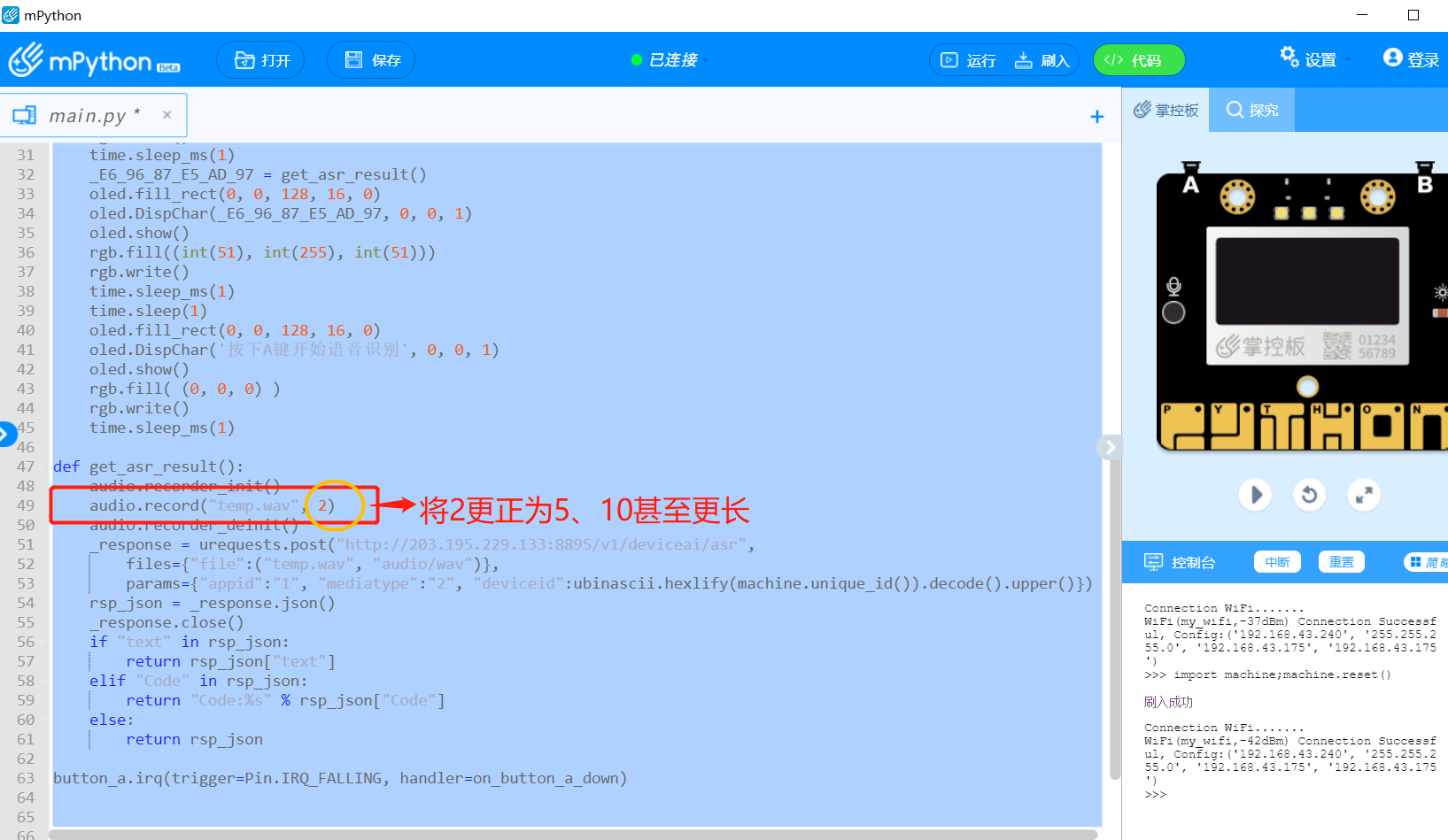Click the rgb.fill( (0, 0, 0) ) line

[184, 389]
